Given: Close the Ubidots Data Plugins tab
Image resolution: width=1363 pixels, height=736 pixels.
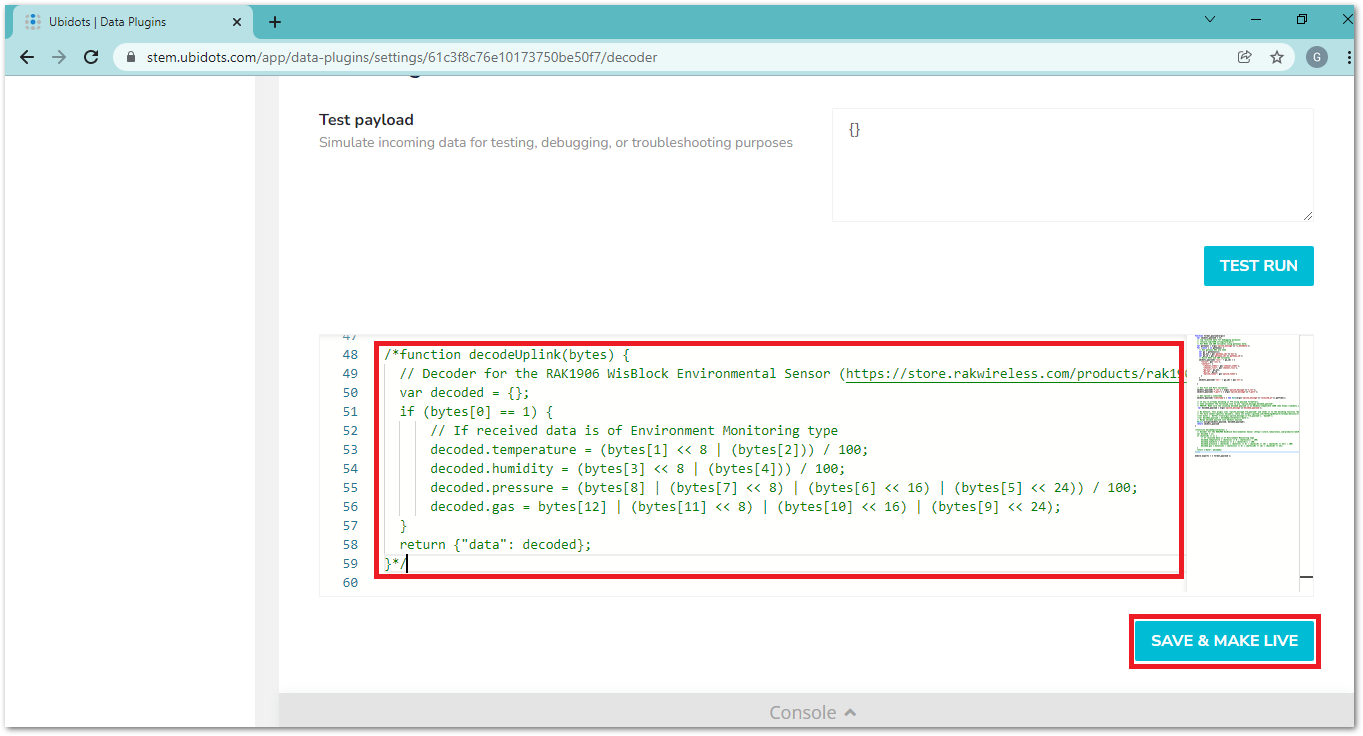Looking at the screenshot, I should 237,22.
